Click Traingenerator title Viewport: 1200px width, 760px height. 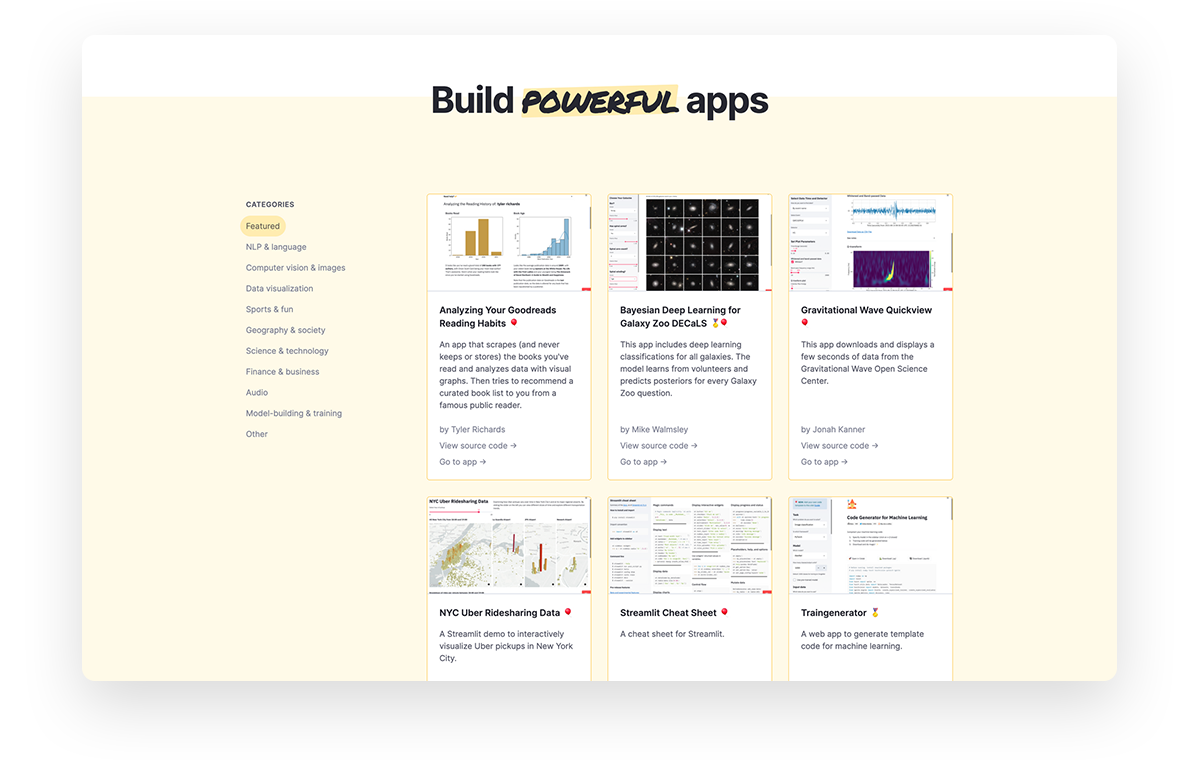coord(834,613)
